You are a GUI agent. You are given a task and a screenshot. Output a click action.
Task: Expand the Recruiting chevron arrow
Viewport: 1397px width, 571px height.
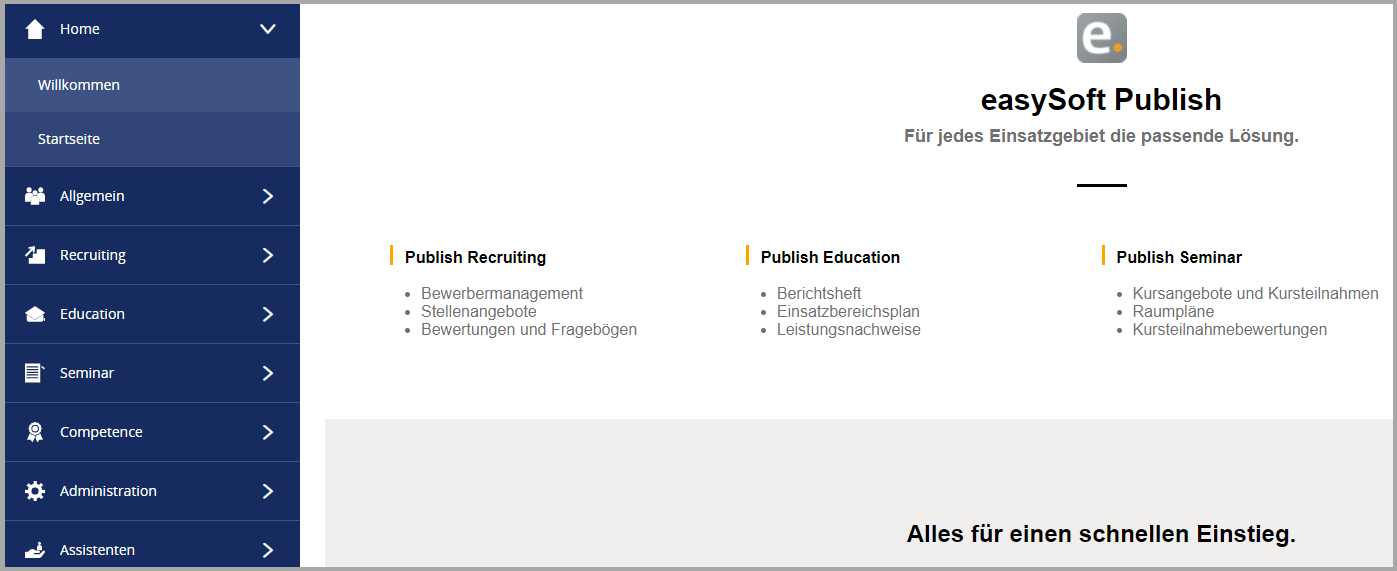point(267,255)
